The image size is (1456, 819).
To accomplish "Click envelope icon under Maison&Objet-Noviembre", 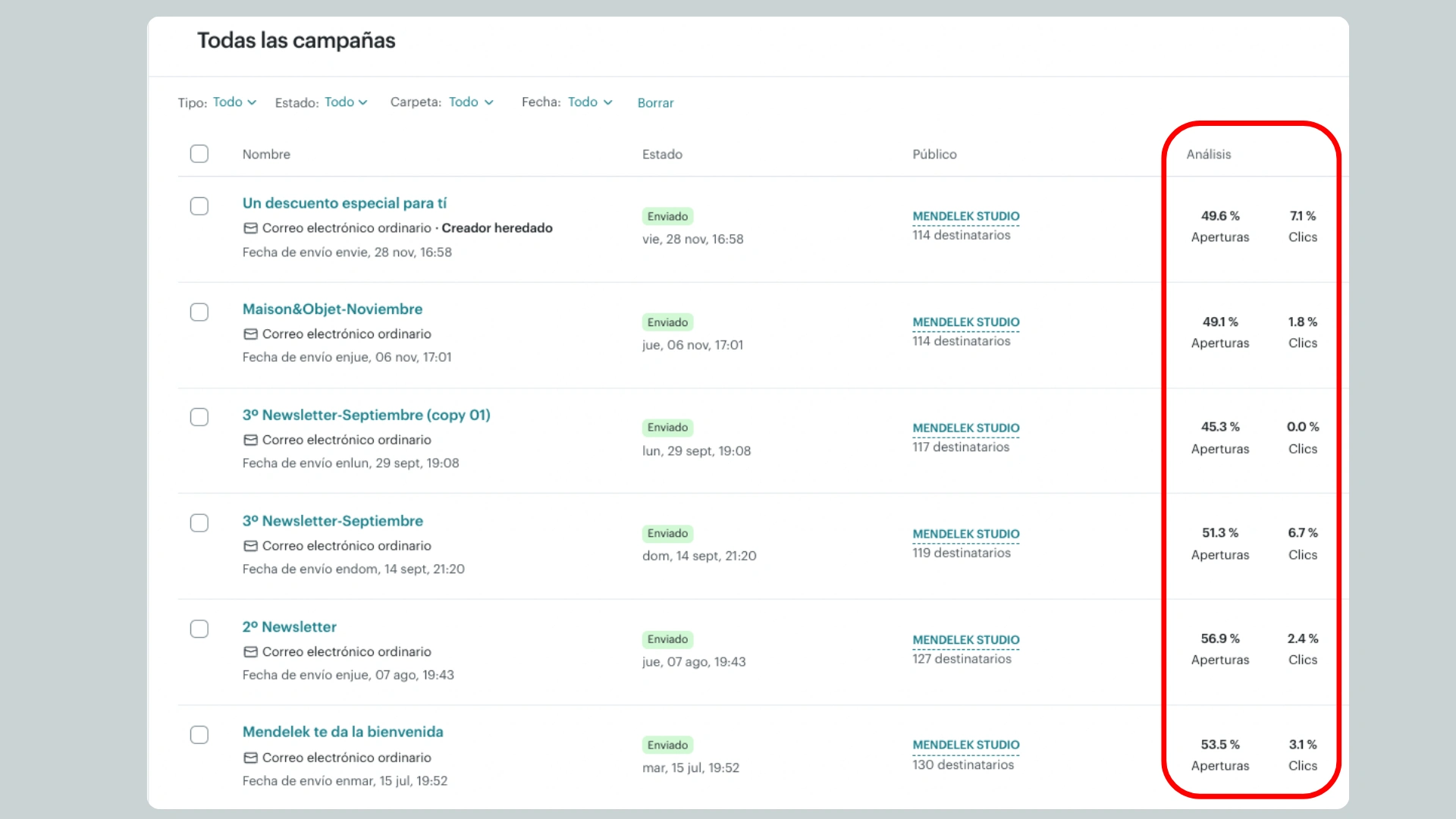I will (250, 334).
